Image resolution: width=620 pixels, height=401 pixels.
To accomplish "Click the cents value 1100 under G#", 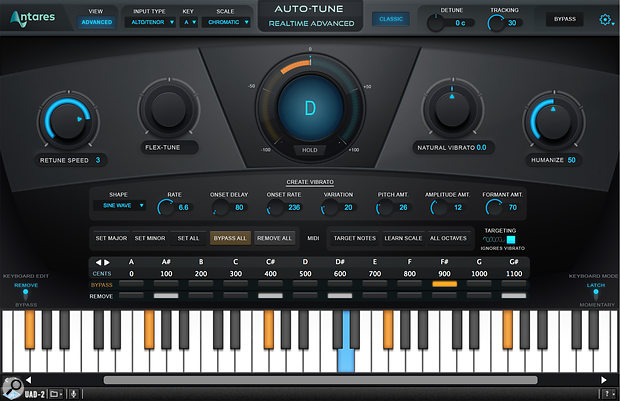I will [514, 274].
